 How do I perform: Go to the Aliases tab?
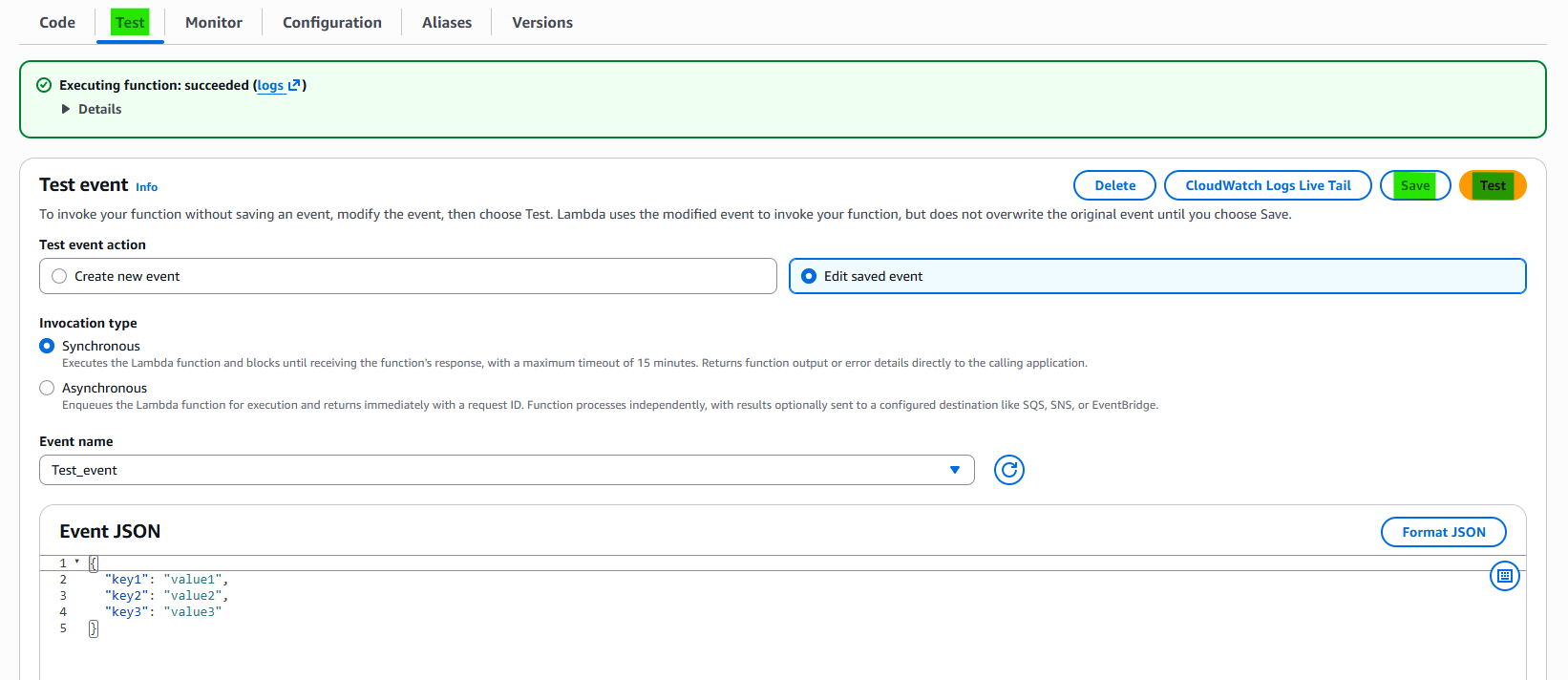coord(447,22)
